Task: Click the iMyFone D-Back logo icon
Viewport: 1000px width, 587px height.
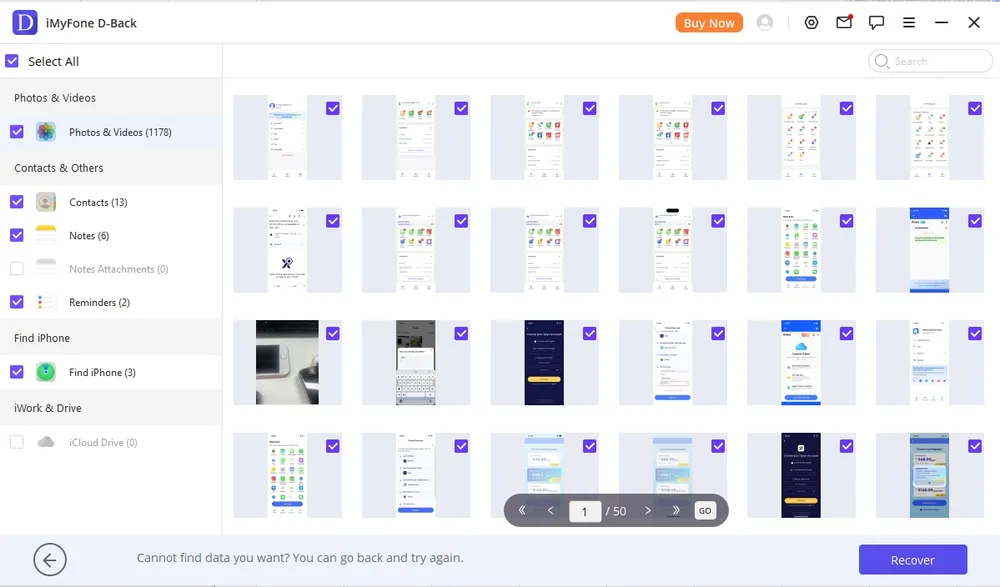Action: tap(25, 23)
